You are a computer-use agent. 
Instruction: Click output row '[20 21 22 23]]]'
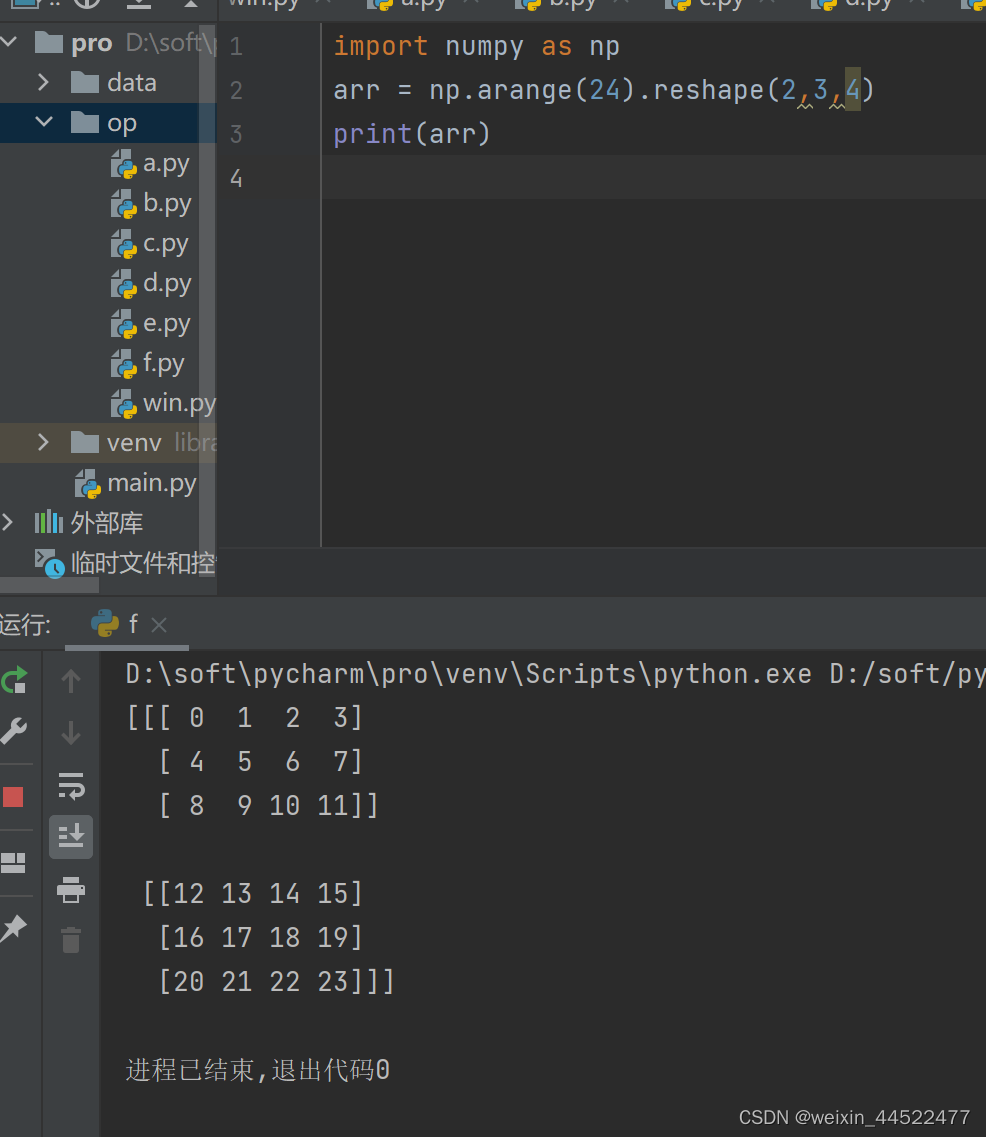(276, 982)
